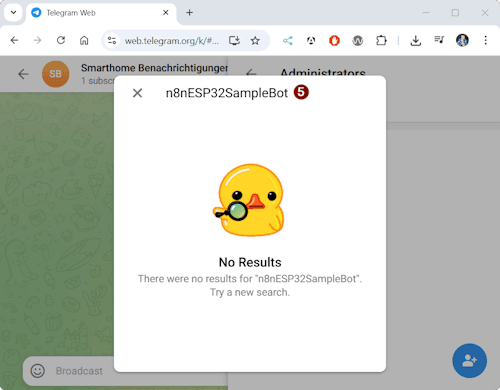Open the browser profile avatar
This screenshot has width=500, height=390.
462,41
